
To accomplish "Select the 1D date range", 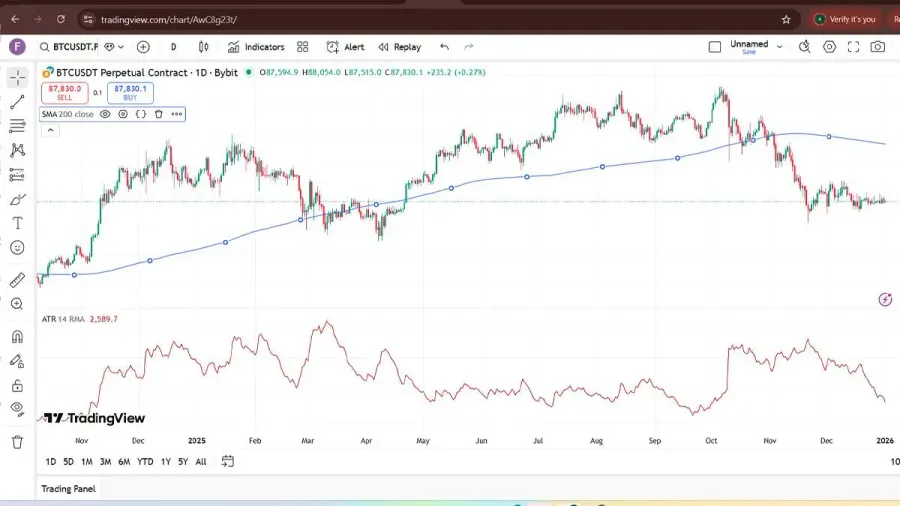I will click(x=51, y=462).
